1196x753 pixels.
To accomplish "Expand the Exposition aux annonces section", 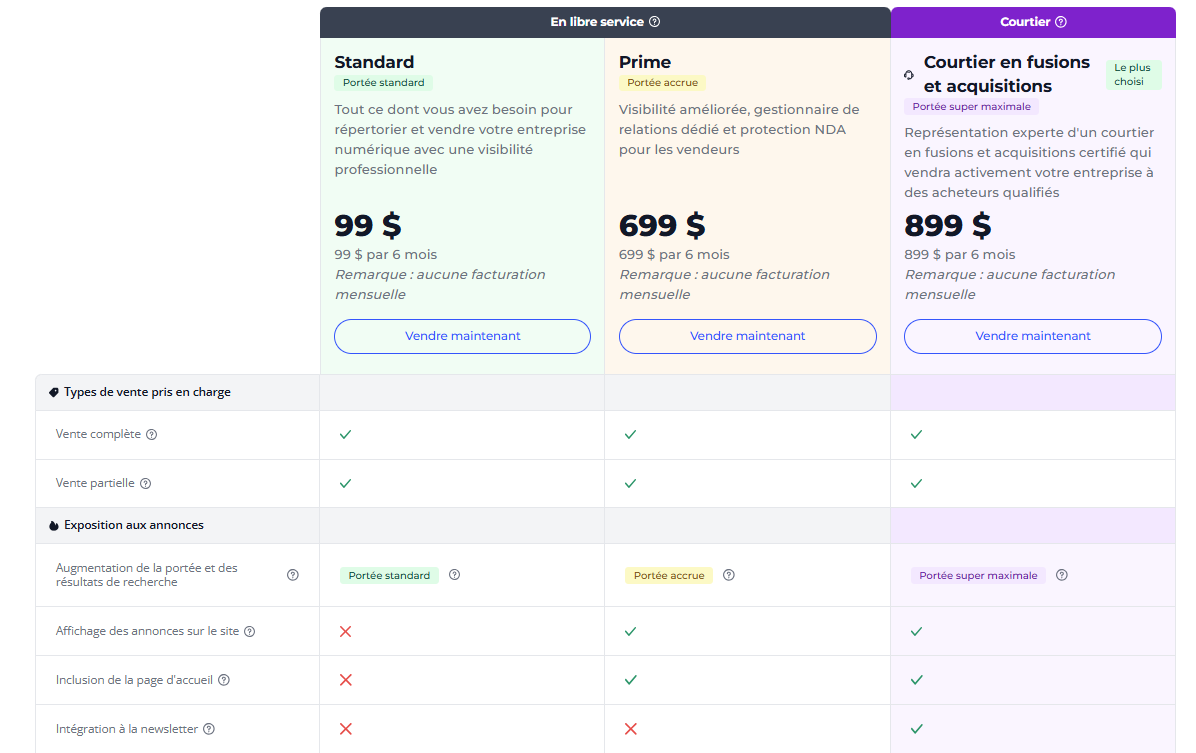I will point(135,525).
